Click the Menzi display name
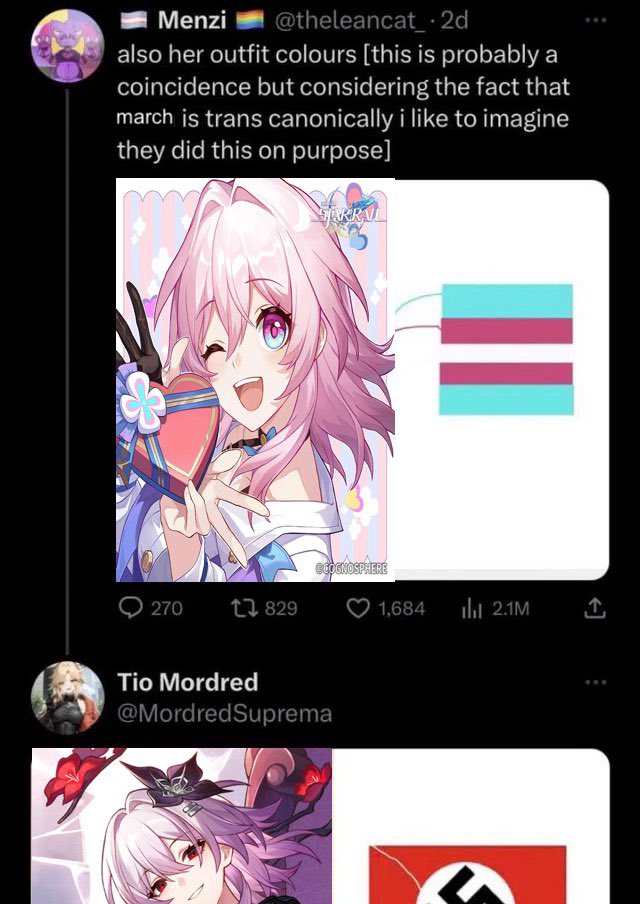 click(x=193, y=20)
